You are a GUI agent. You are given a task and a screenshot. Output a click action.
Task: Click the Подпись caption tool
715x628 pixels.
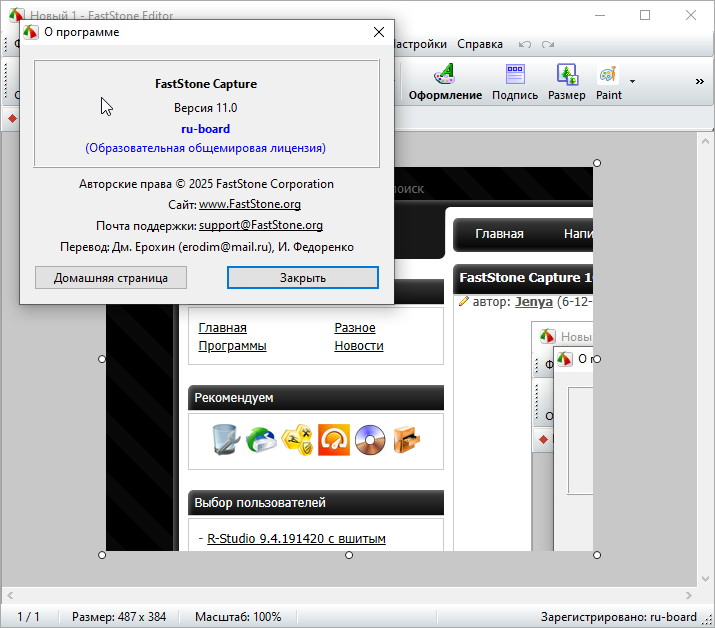click(515, 82)
